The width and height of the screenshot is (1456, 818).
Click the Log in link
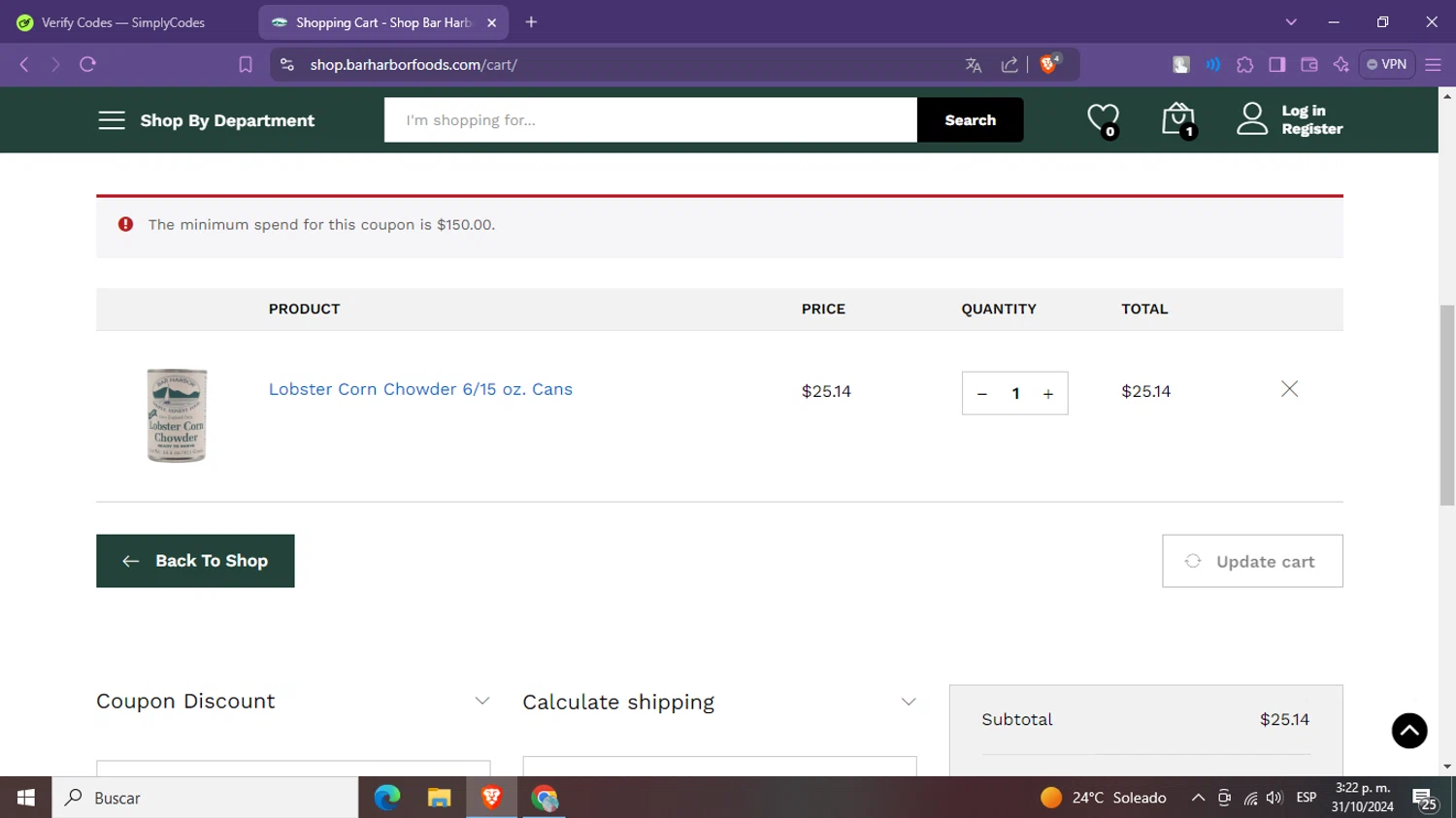1304,111
